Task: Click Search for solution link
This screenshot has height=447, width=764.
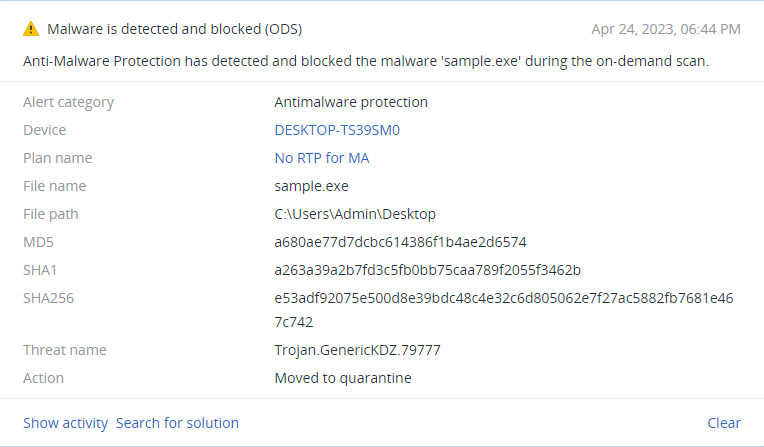Action: coord(177,423)
